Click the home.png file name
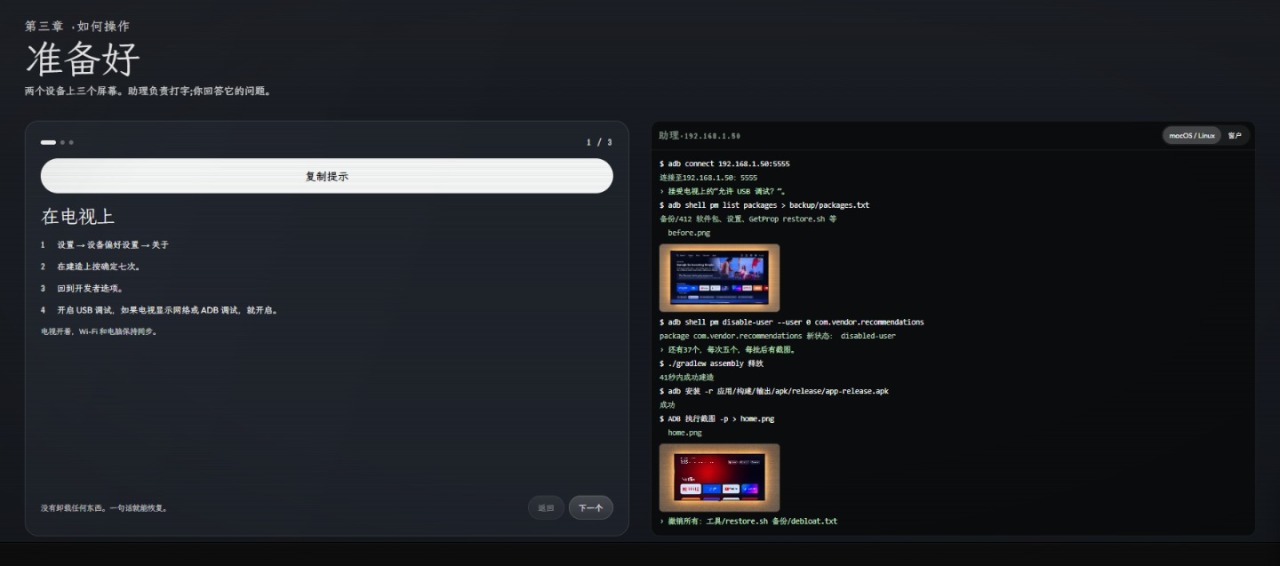 click(x=685, y=433)
